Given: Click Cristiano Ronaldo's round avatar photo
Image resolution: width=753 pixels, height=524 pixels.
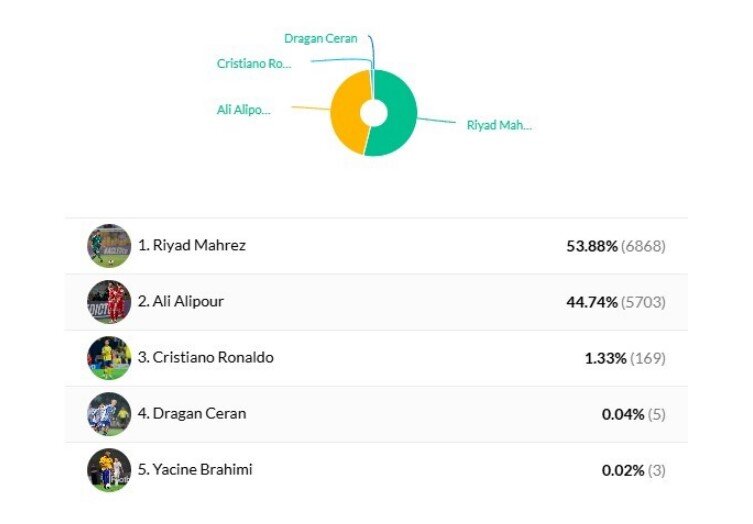Looking at the screenshot, I should pos(109,358).
